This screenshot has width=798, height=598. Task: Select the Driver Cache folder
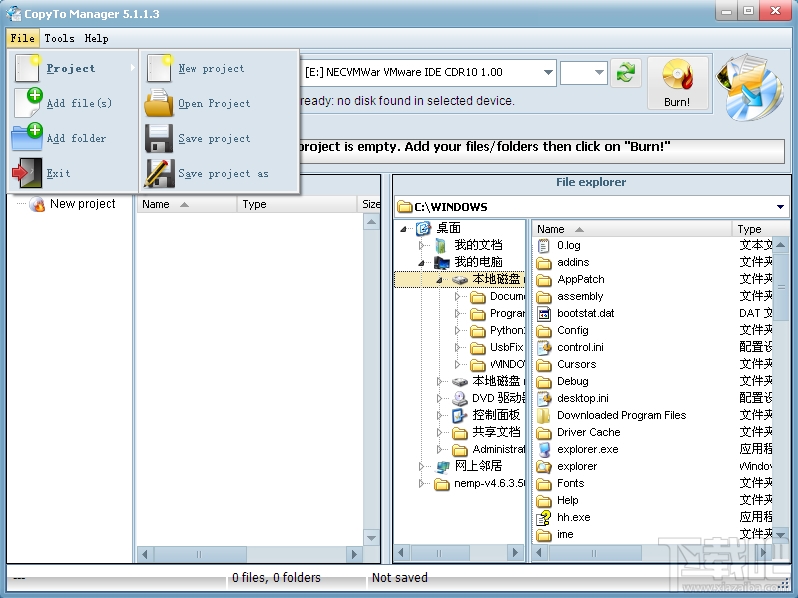588,433
